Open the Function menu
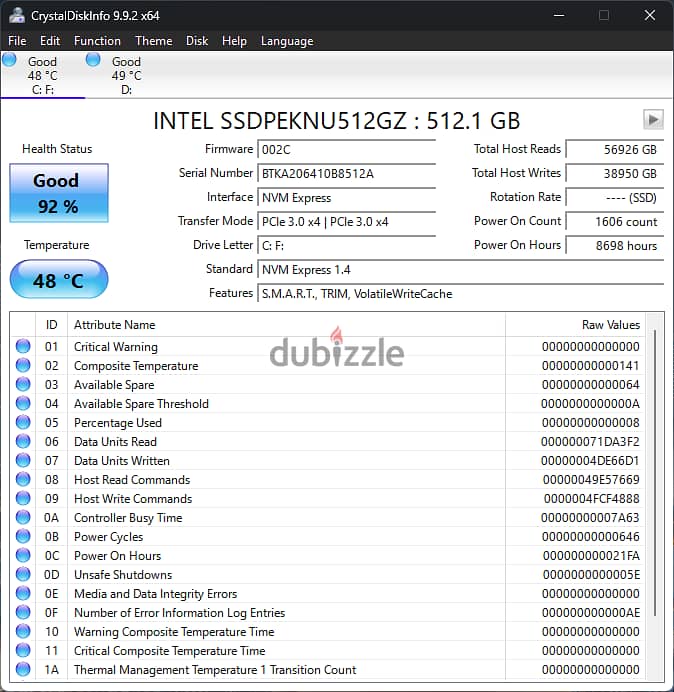This screenshot has width=674, height=692. pyautogui.click(x=97, y=41)
